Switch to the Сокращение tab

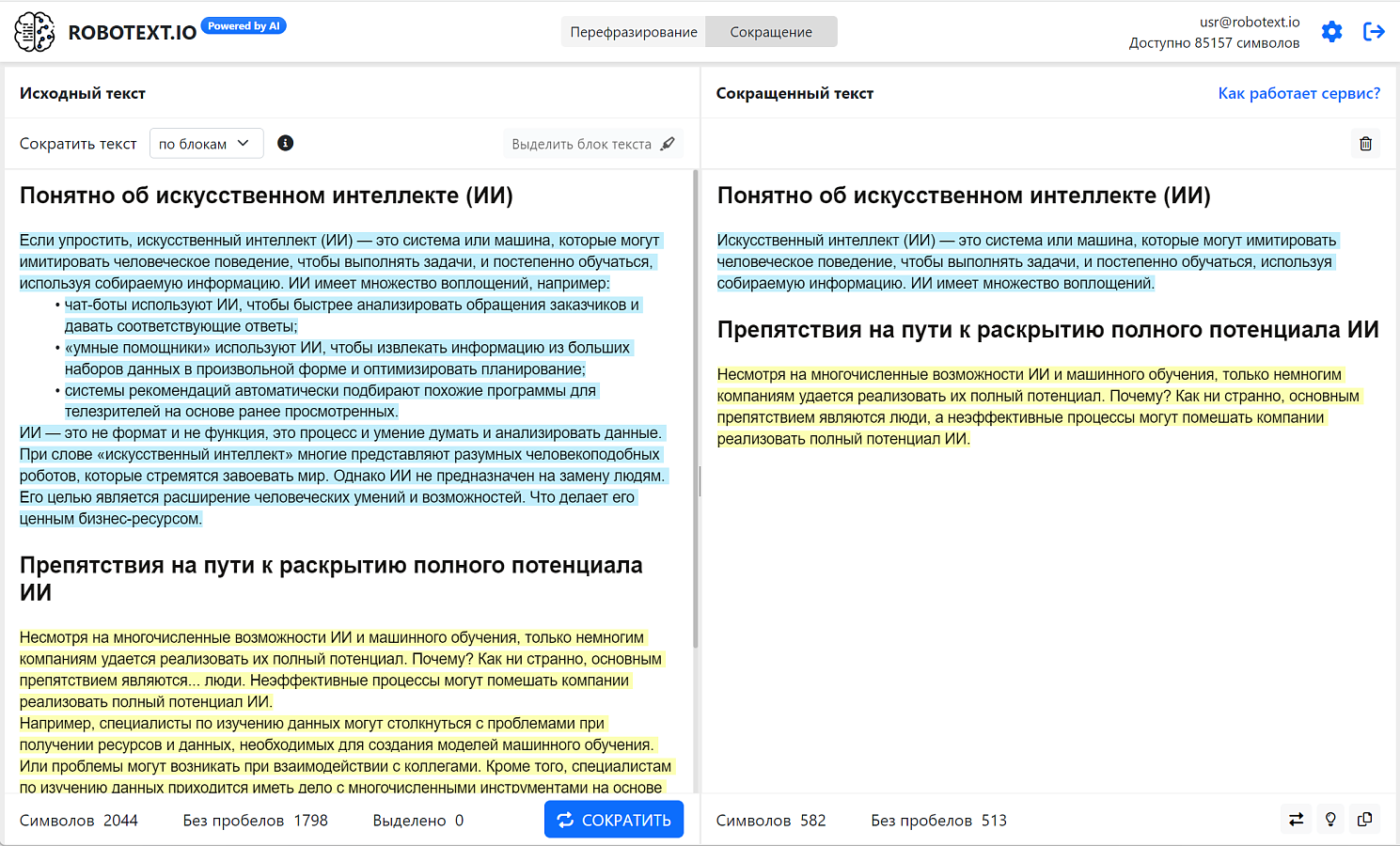click(771, 32)
